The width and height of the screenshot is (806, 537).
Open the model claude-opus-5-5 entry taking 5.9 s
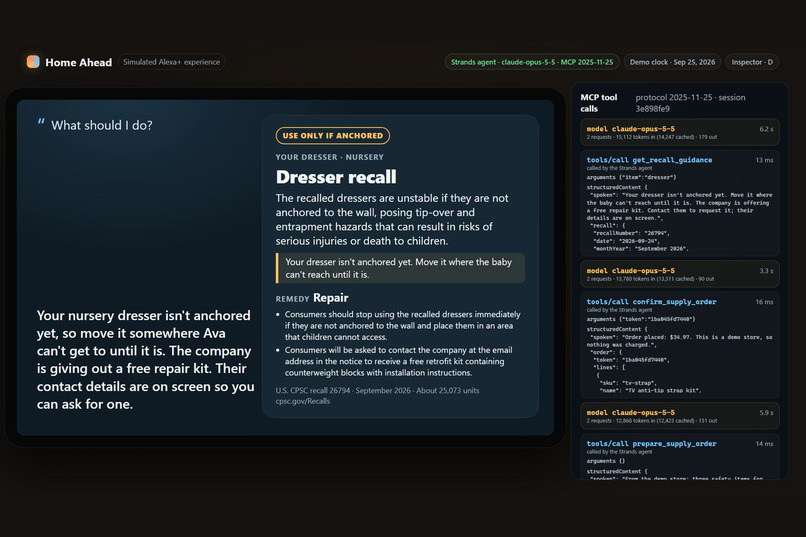point(680,416)
